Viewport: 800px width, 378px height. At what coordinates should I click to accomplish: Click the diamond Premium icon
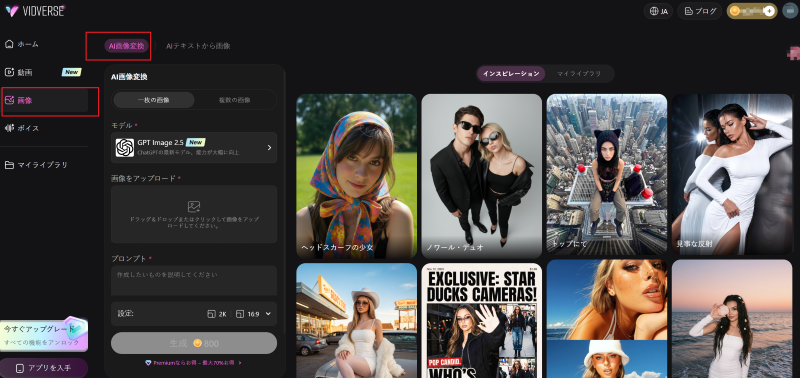pyautogui.click(x=148, y=363)
